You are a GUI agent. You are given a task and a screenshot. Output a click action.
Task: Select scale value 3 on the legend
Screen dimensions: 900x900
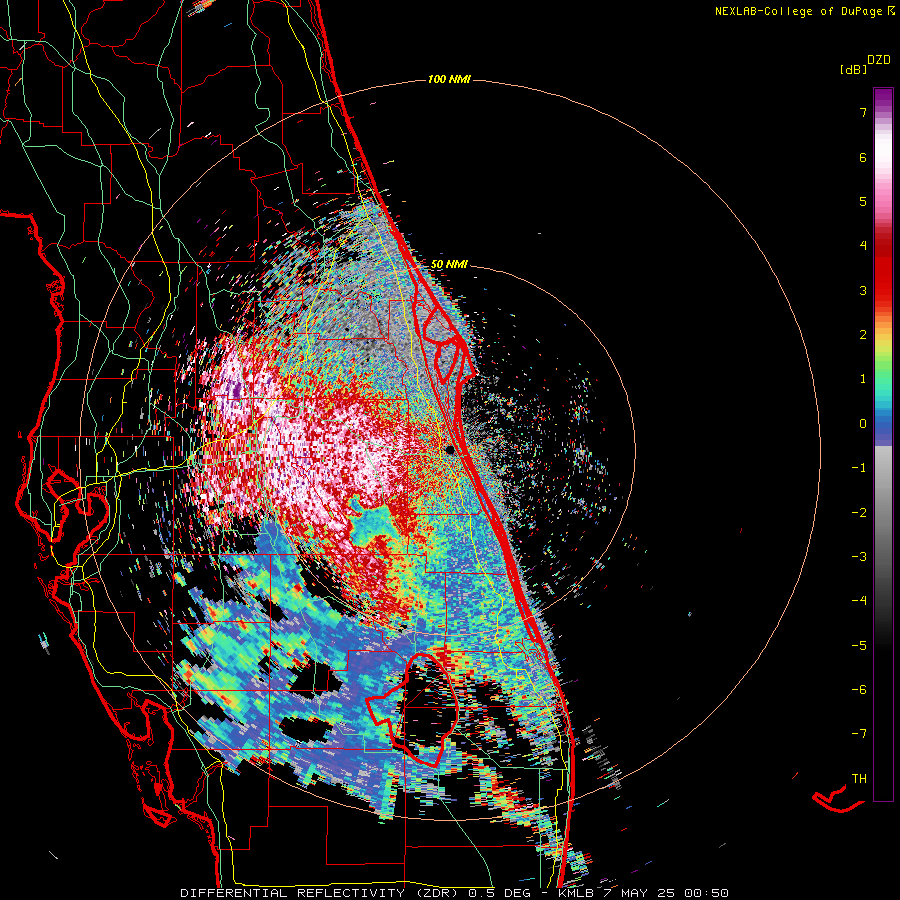click(x=863, y=290)
